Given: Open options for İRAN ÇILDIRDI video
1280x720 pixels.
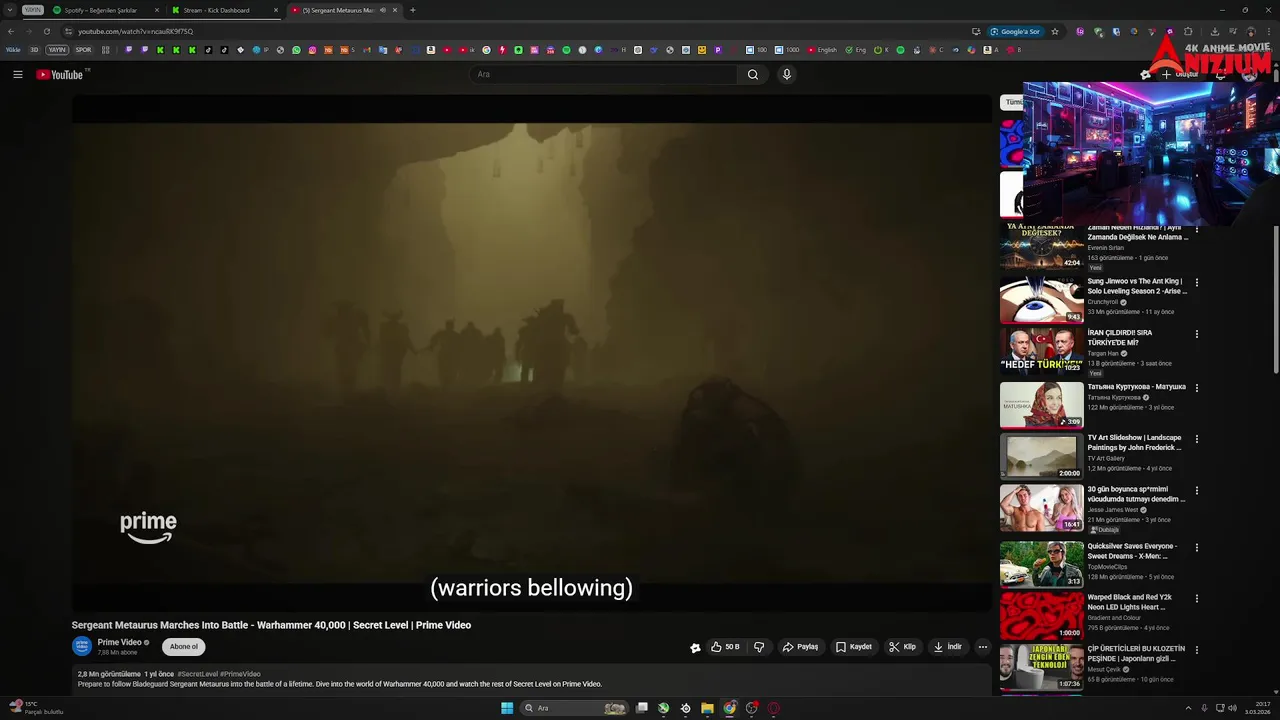Looking at the screenshot, I should [x=1197, y=334].
